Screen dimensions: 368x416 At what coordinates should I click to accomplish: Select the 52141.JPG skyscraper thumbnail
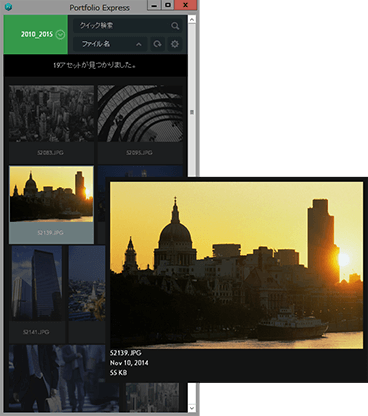pyautogui.click(x=37, y=283)
